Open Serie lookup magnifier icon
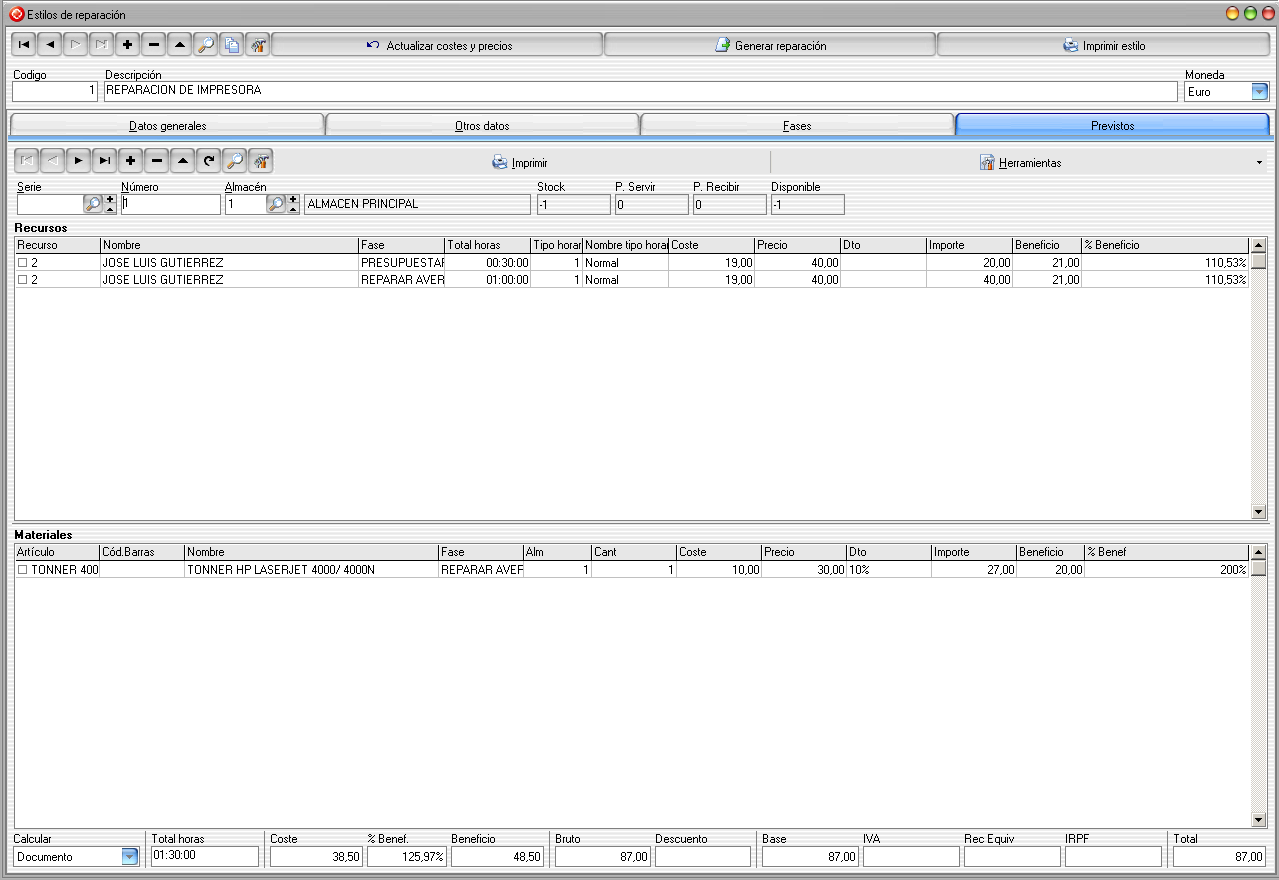This screenshot has width=1279, height=880. click(93, 204)
